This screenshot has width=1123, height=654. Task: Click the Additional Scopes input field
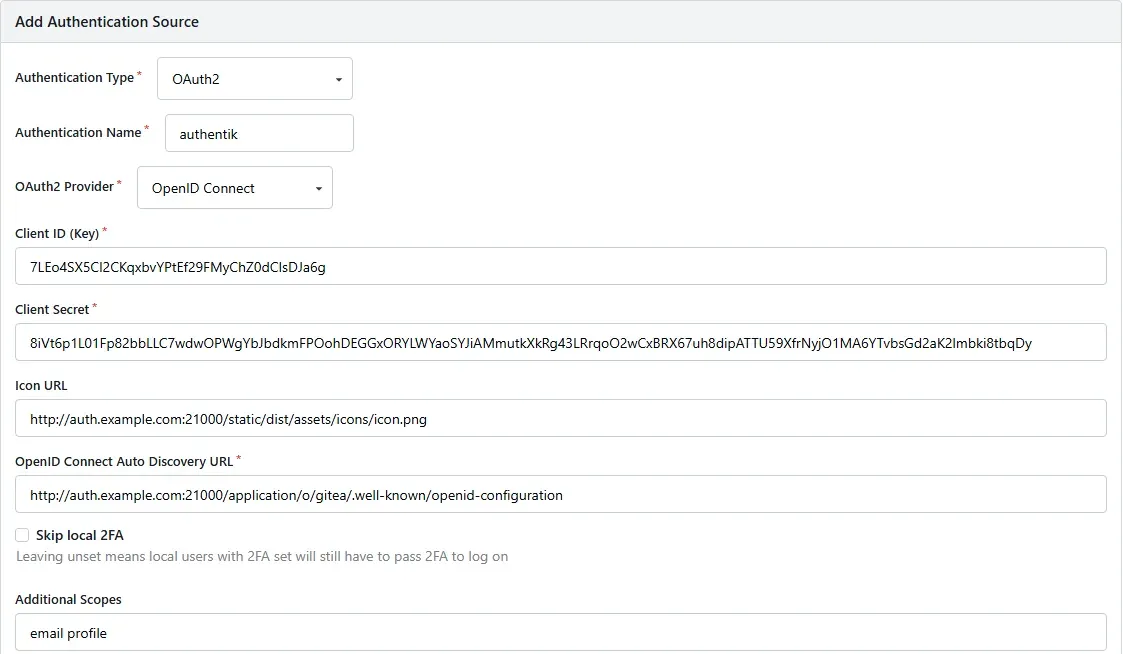pyautogui.click(x=561, y=633)
